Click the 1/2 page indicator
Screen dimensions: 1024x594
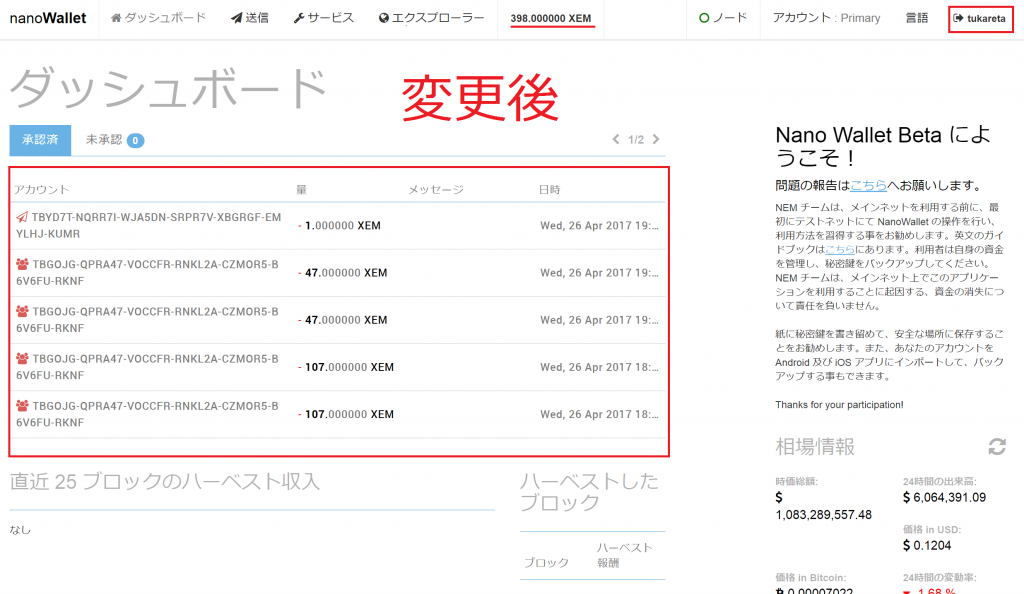pyautogui.click(x=635, y=140)
